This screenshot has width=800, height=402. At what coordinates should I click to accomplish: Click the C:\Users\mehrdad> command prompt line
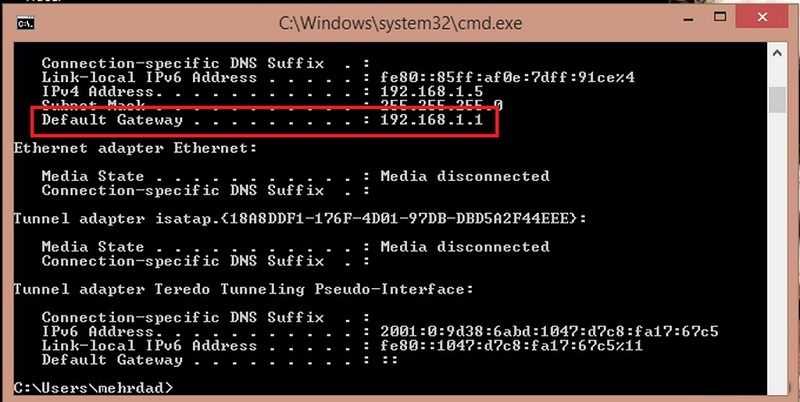pos(93,388)
